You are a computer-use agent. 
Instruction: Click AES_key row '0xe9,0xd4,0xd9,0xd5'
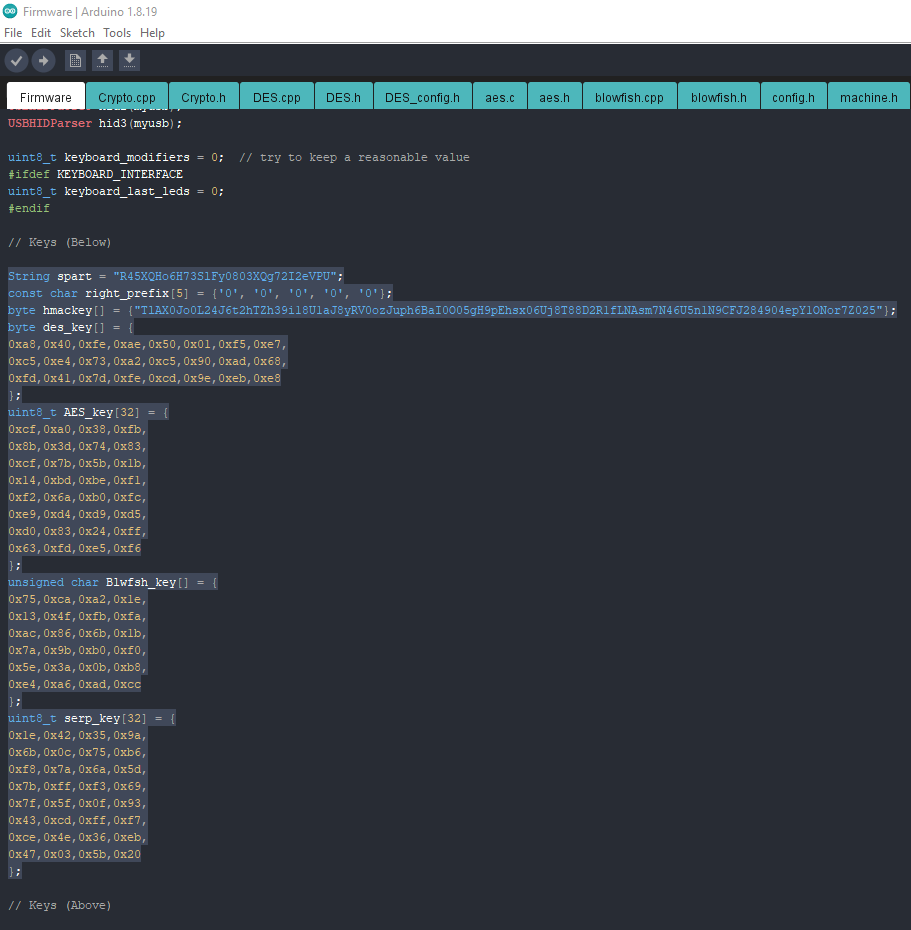(77, 514)
